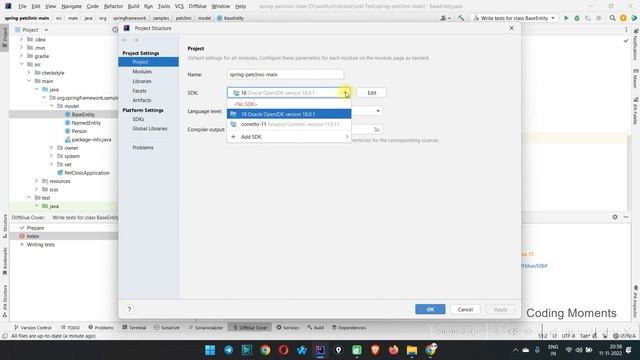Select Writing tests step in Diffblue panel
Image resolution: width=640 pixels, height=360 pixels.
tap(40, 244)
